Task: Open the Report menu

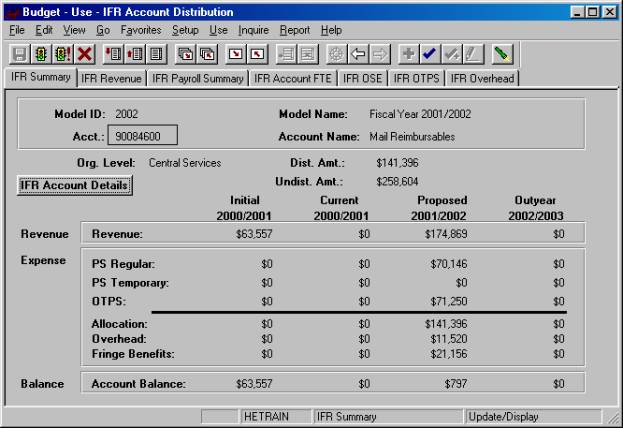Action: click(297, 30)
